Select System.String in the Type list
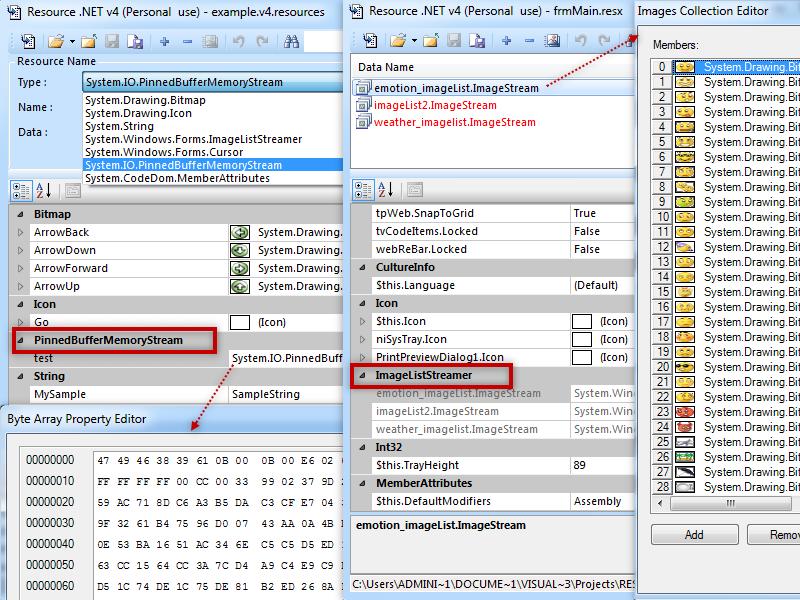Screen dimensions: 800x600 pyautogui.click(x=119, y=126)
